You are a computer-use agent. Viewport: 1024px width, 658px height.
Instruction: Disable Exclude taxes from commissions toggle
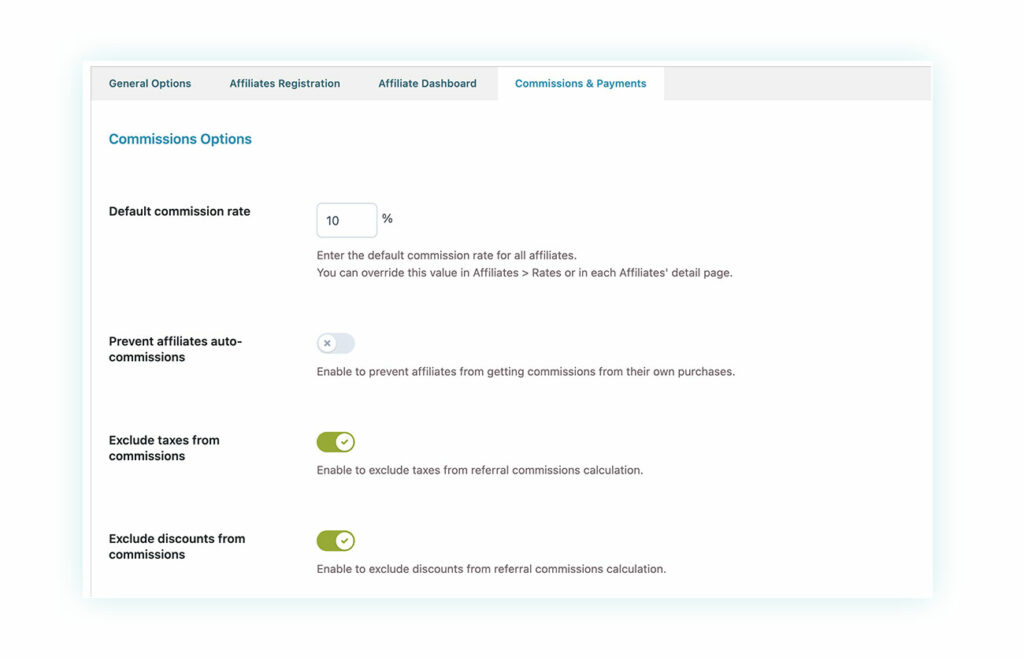click(x=336, y=442)
